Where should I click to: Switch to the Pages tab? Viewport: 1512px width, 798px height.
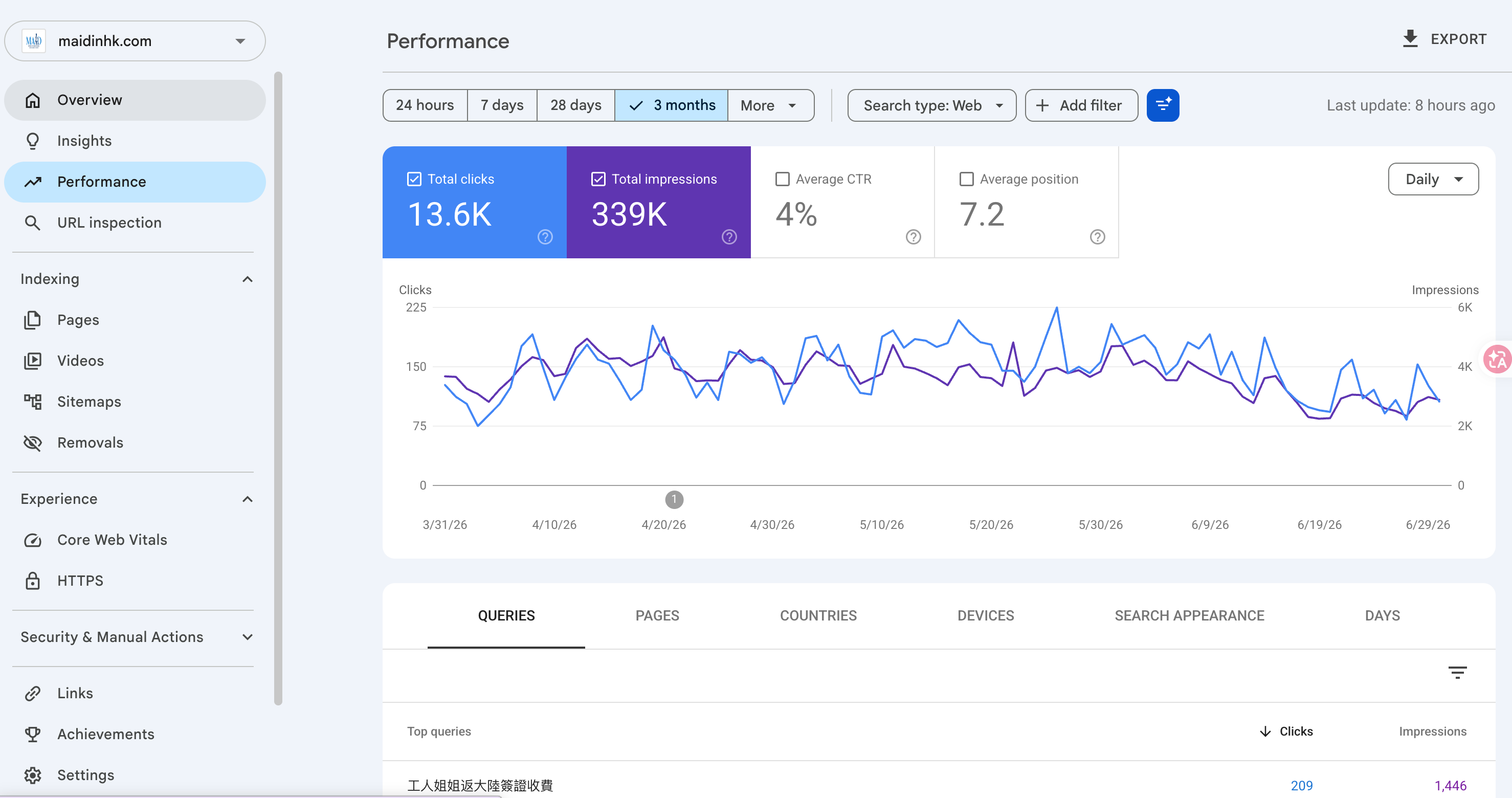[x=657, y=615]
